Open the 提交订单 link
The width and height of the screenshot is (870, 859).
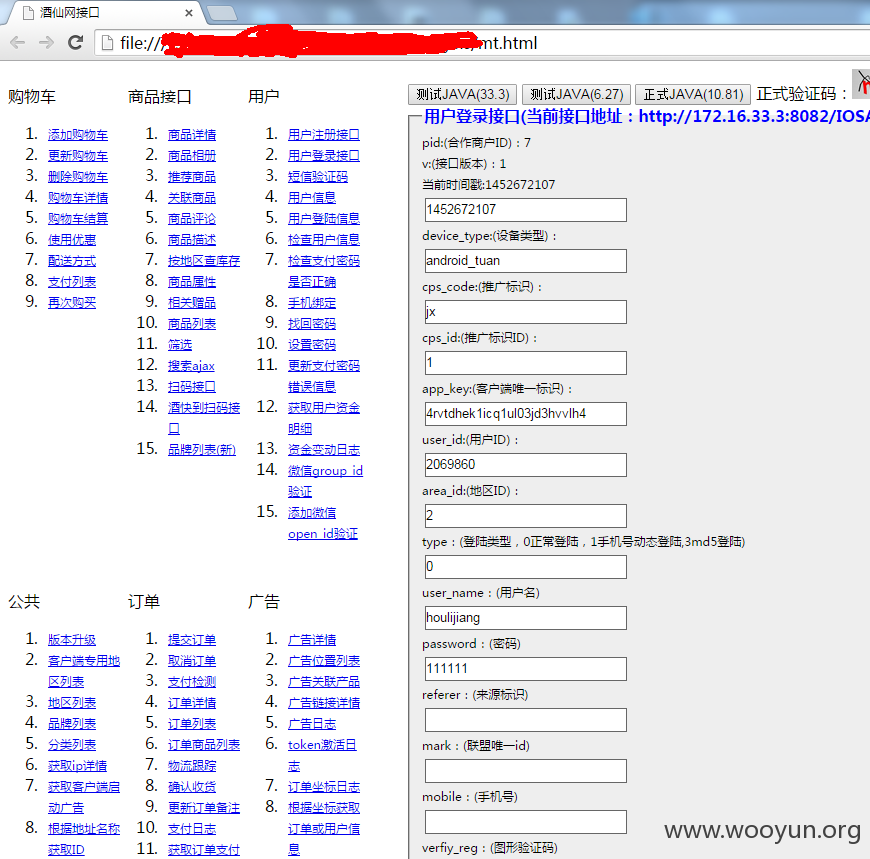(192, 640)
